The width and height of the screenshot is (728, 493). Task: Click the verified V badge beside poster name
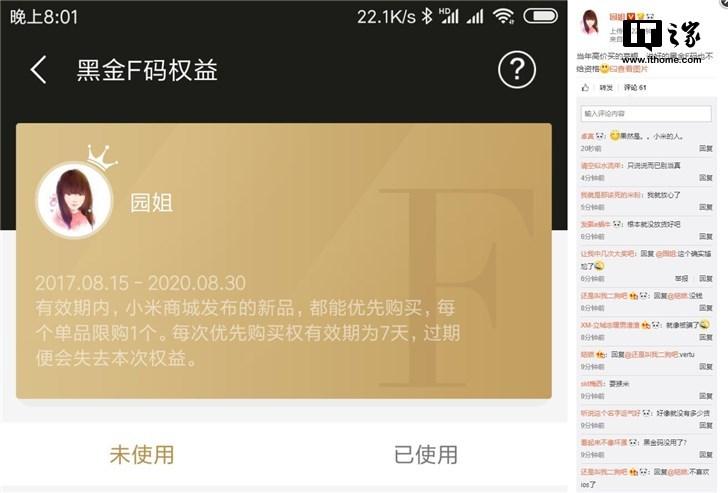click(x=630, y=17)
